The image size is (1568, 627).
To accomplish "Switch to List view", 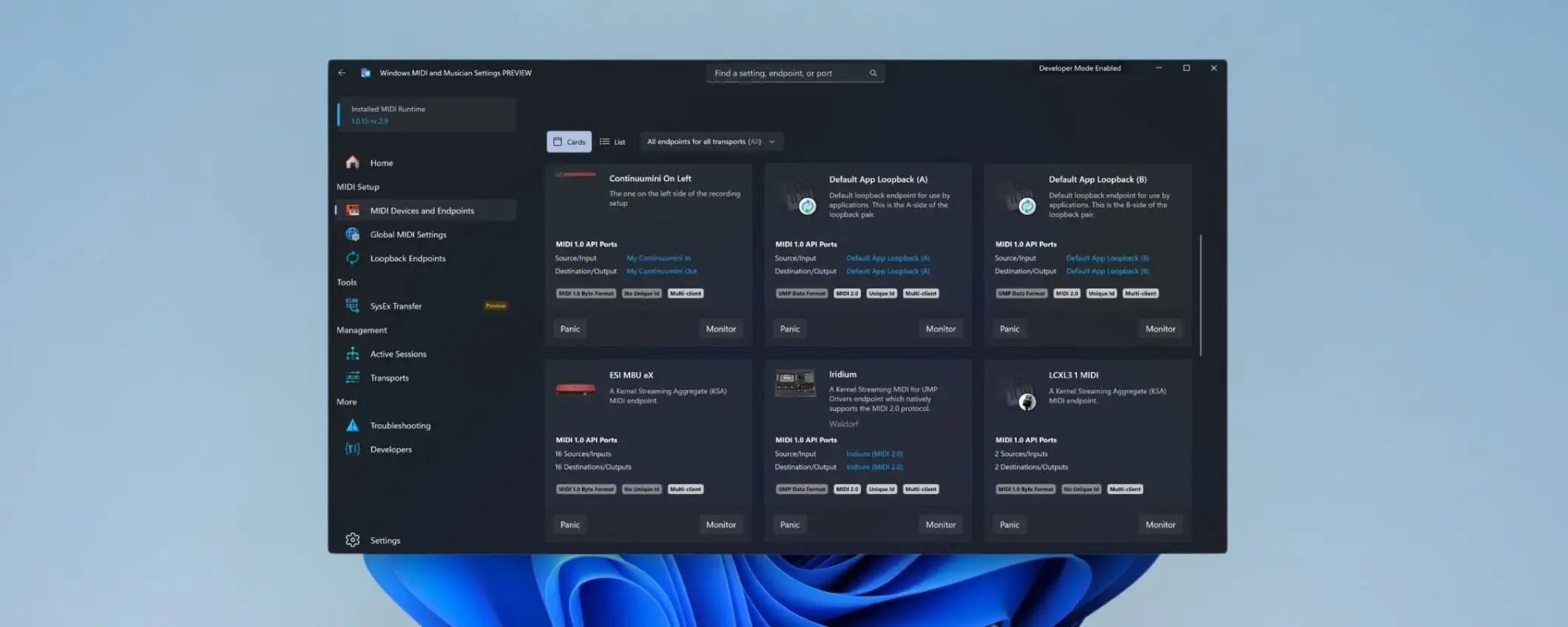I will pyautogui.click(x=612, y=142).
